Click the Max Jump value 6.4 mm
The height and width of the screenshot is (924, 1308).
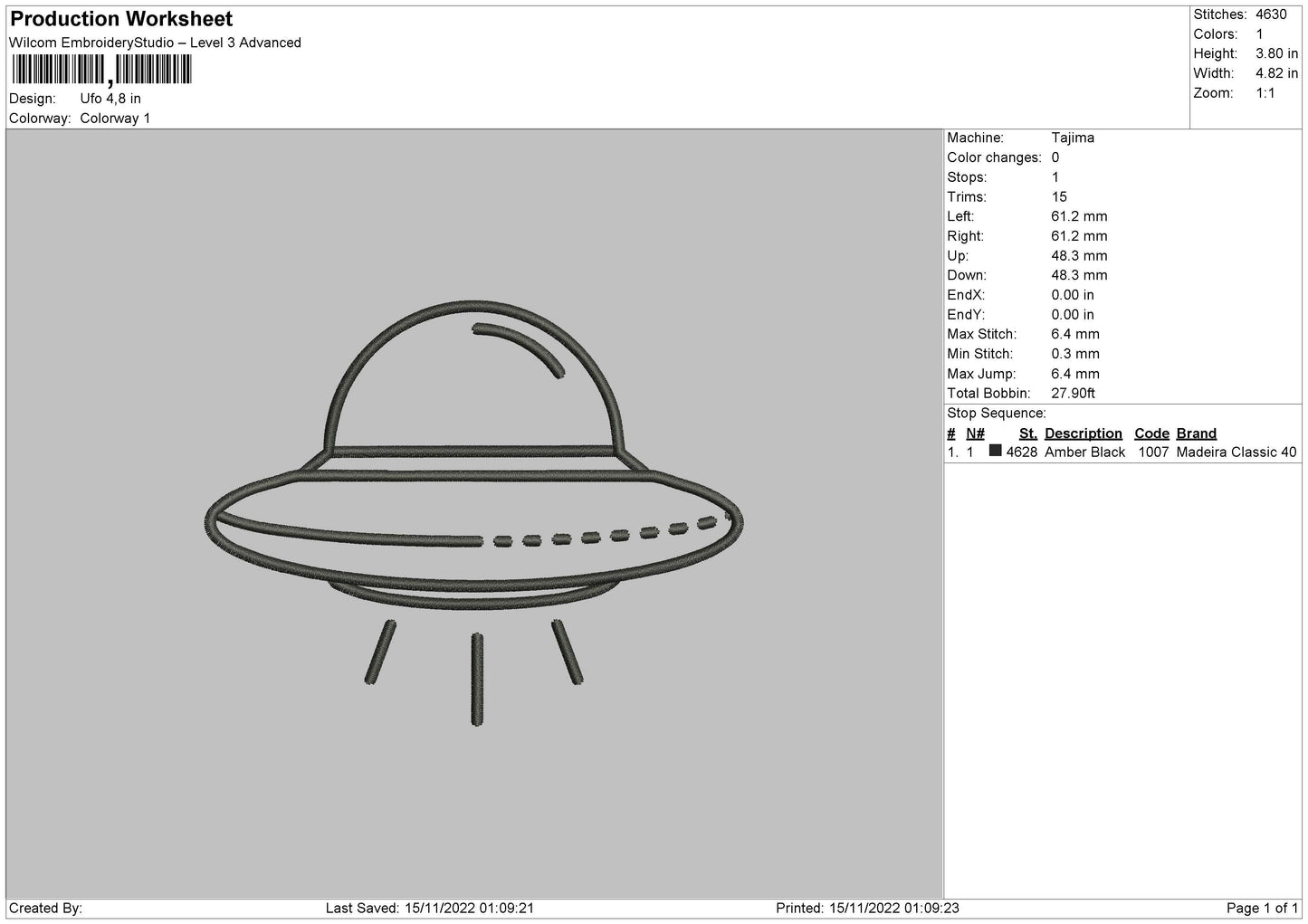pos(1075,374)
